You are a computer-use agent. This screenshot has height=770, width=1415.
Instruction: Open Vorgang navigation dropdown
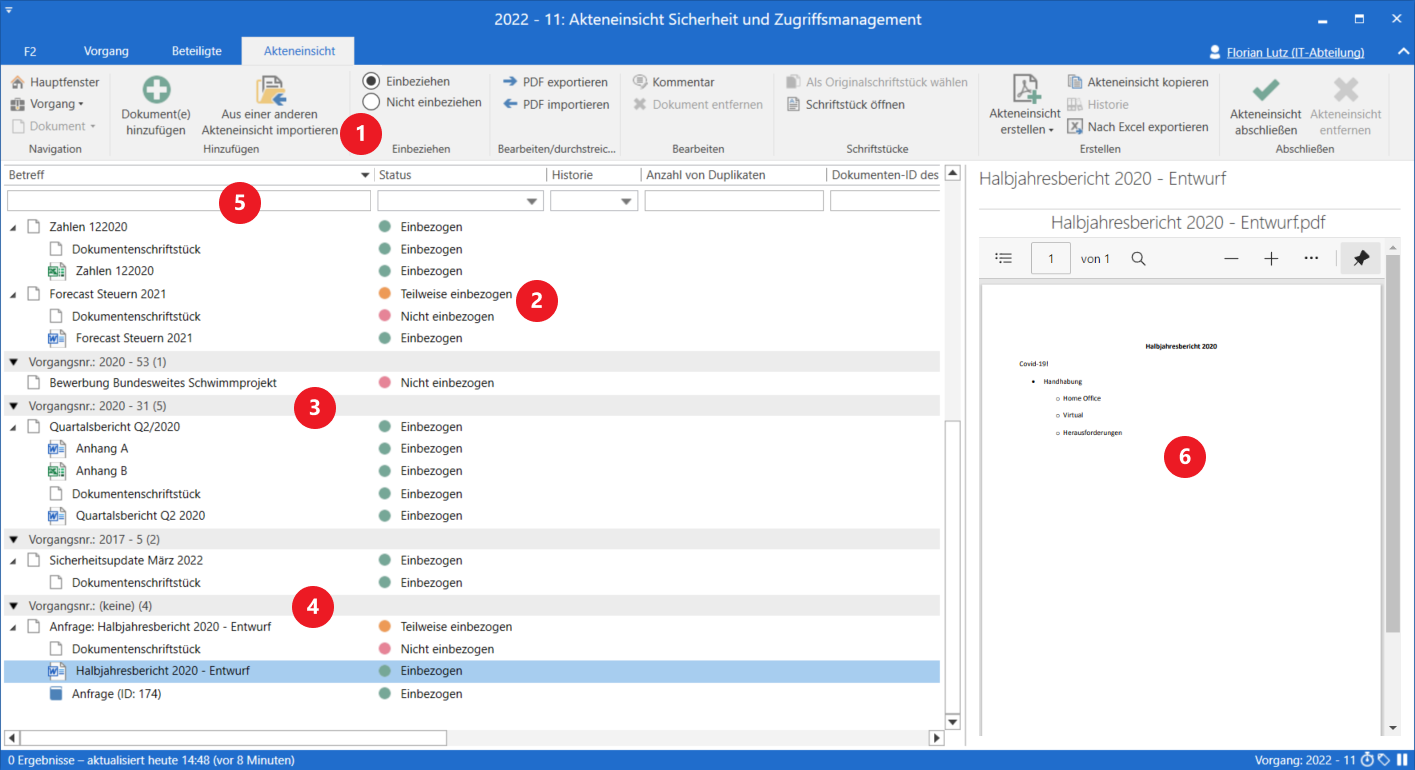(47, 104)
